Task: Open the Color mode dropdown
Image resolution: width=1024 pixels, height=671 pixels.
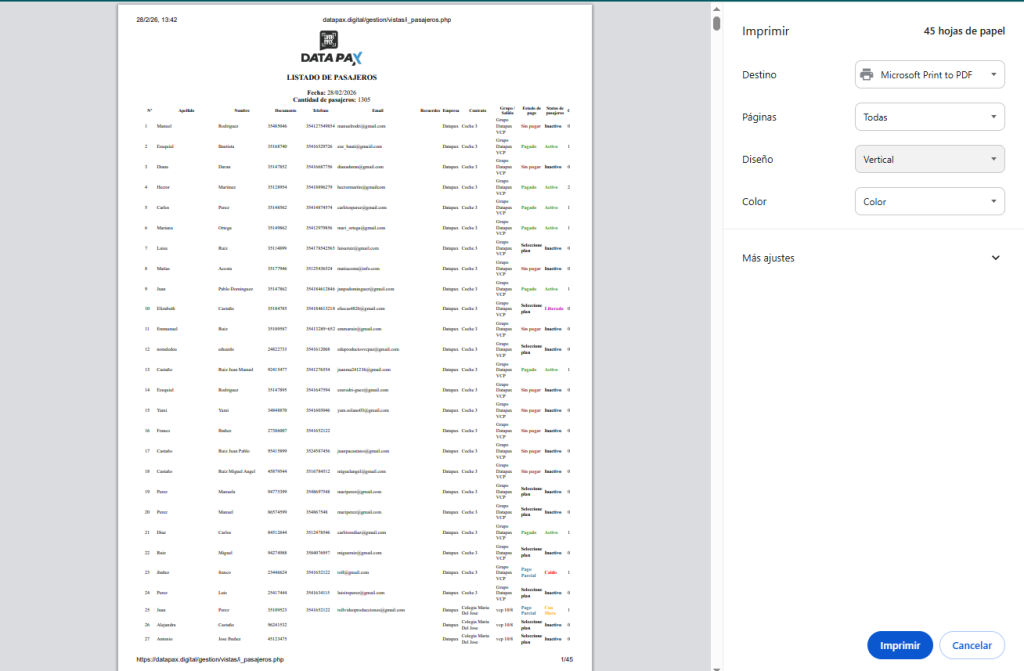Action: coord(929,202)
